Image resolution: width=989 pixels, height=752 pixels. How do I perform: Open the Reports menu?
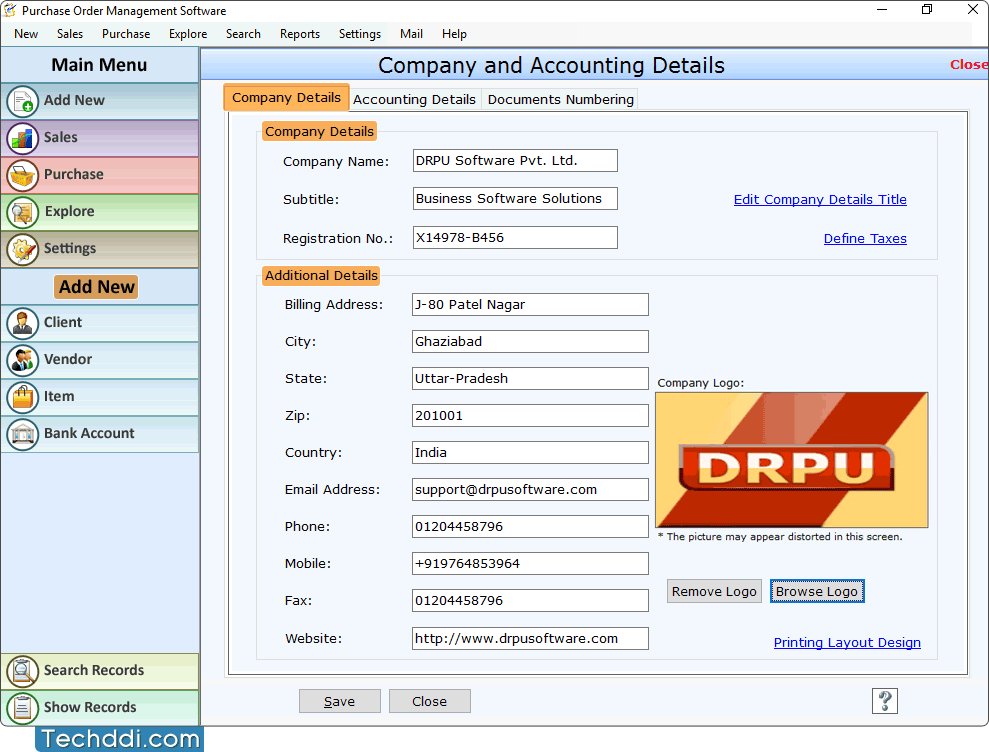pos(300,34)
